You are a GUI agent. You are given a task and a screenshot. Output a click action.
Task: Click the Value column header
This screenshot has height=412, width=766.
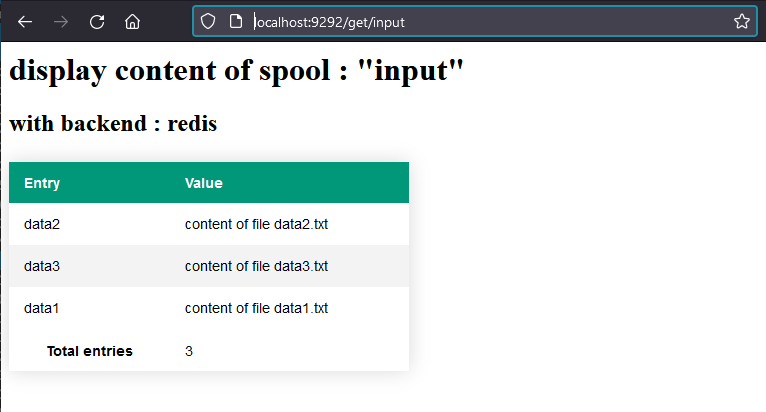pyautogui.click(x=204, y=183)
